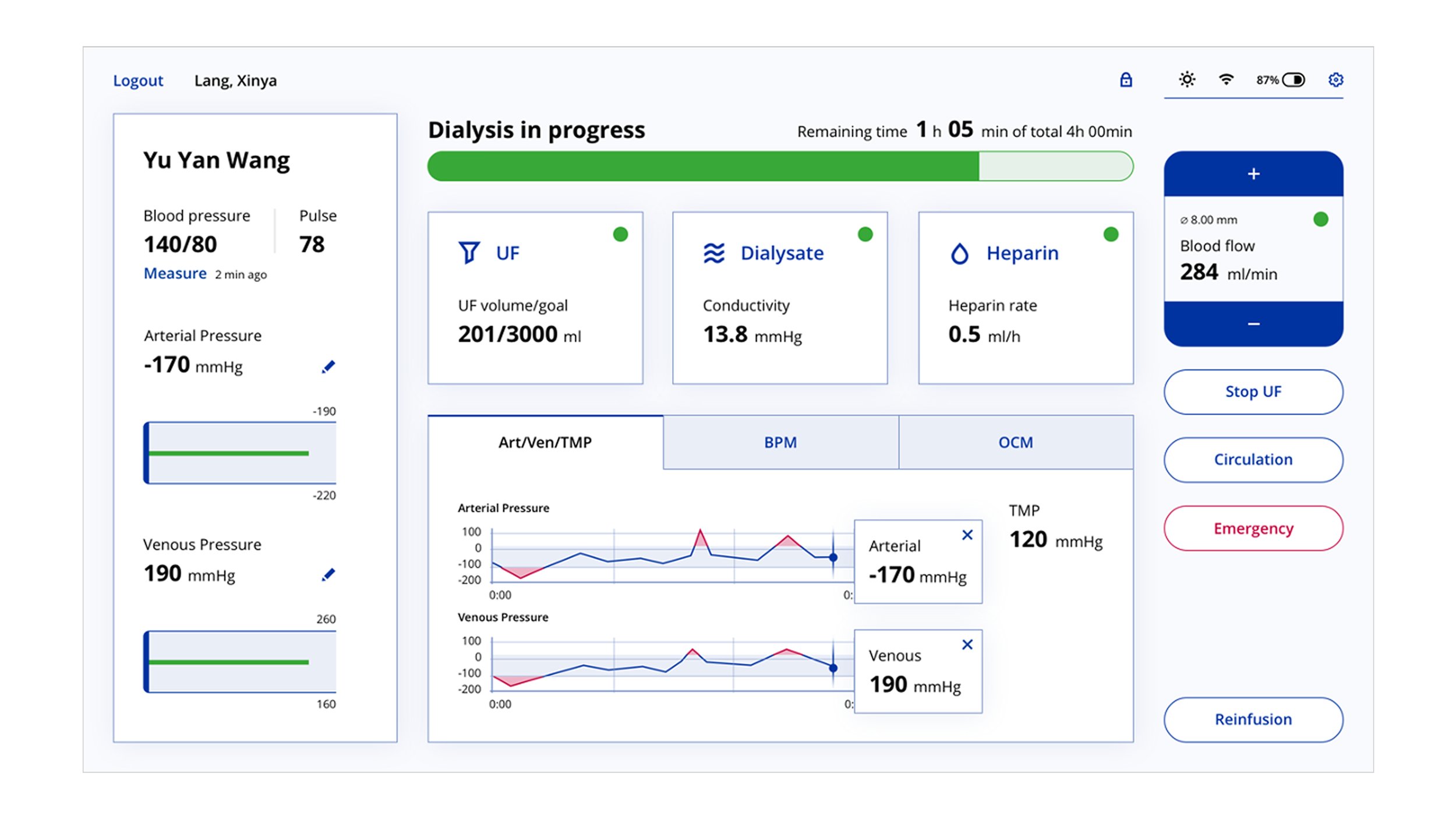This screenshot has height=819, width=1456.
Task: Click the lock screen icon
Action: (x=1126, y=80)
